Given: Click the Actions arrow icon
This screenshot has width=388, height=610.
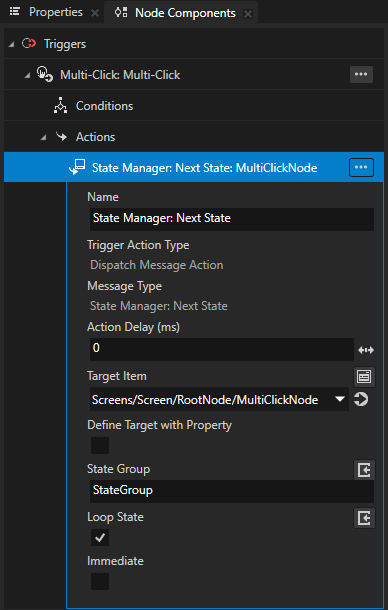Looking at the screenshot, I should [61, 136].
